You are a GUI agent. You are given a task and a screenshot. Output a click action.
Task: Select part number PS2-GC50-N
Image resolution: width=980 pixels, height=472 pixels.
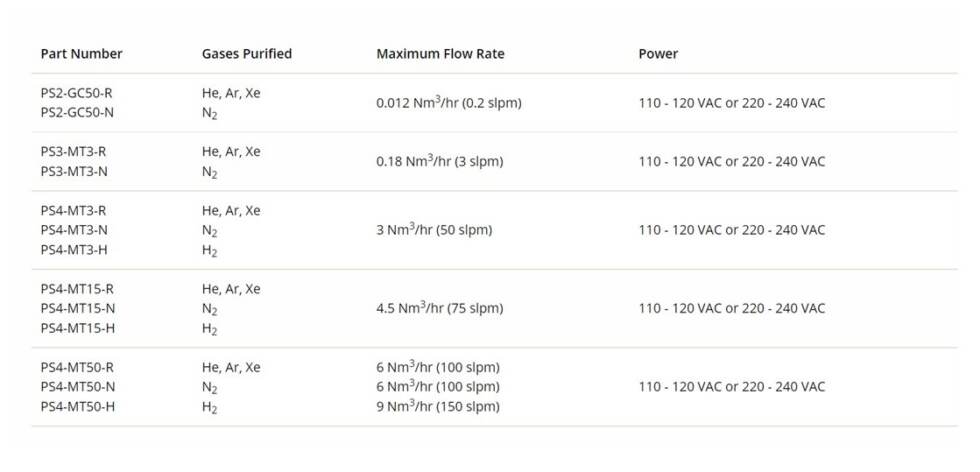click(x=77, y=112)
